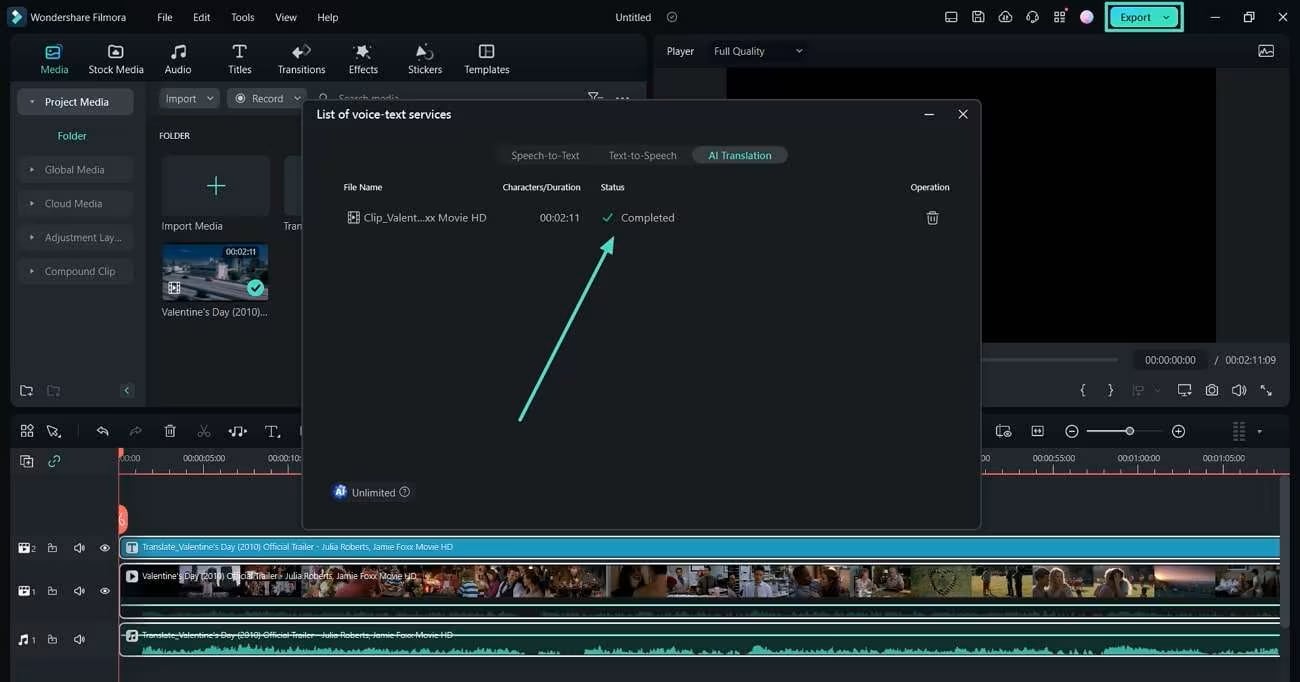
Task: Open the File menu
Action: tap(165, 17)
